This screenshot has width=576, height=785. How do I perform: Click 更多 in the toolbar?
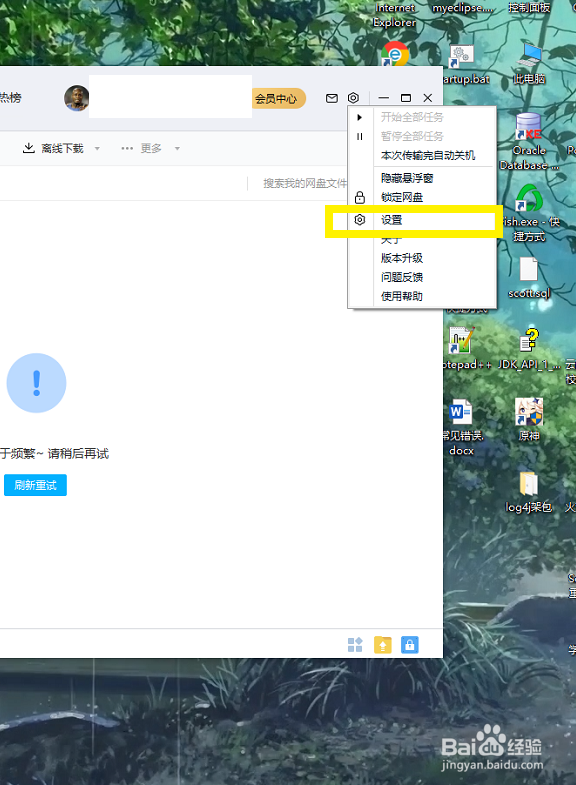point(142,148)
